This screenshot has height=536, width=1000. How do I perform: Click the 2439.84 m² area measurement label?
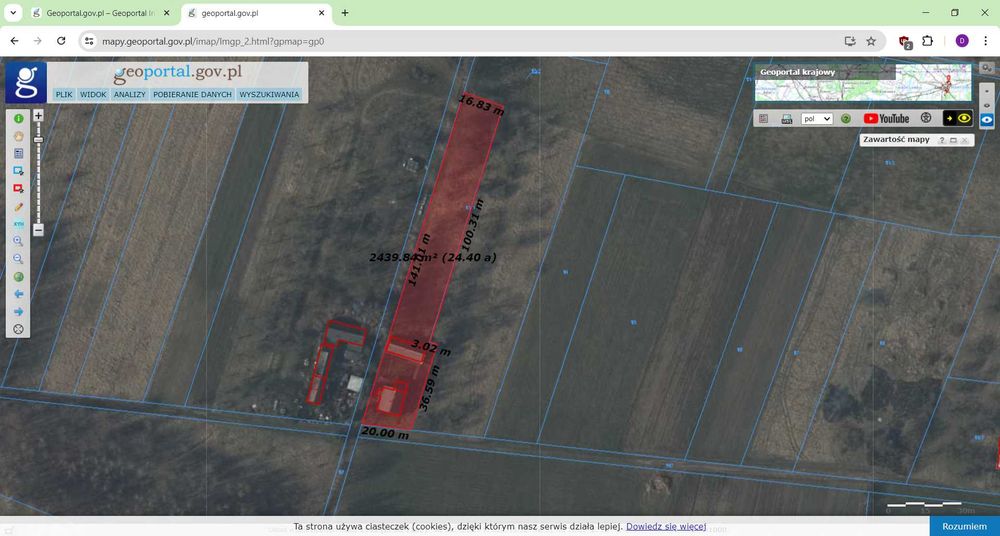(x=432, y=257)
